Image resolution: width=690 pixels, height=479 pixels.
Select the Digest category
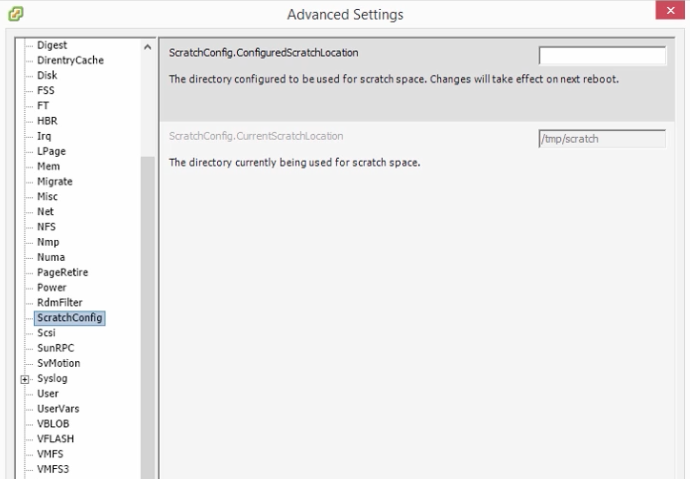(x=52, y=45)
